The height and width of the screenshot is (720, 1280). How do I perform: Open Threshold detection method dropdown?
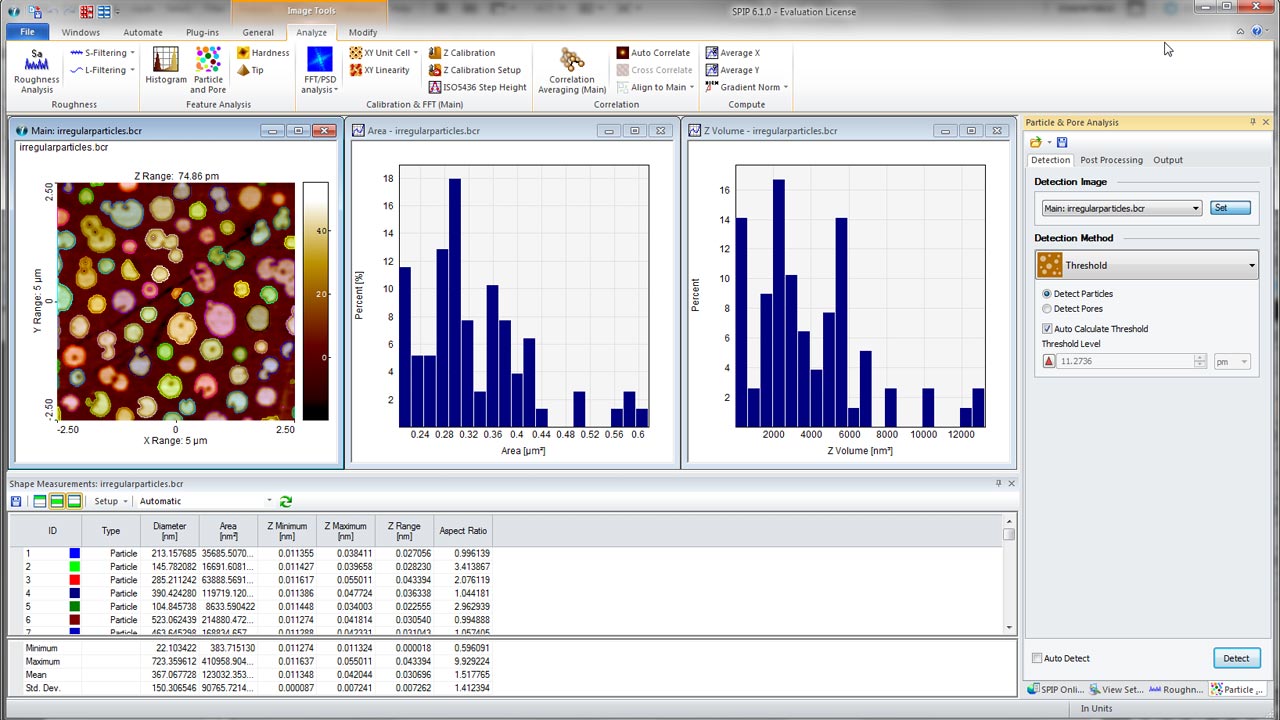(1146, 266)
